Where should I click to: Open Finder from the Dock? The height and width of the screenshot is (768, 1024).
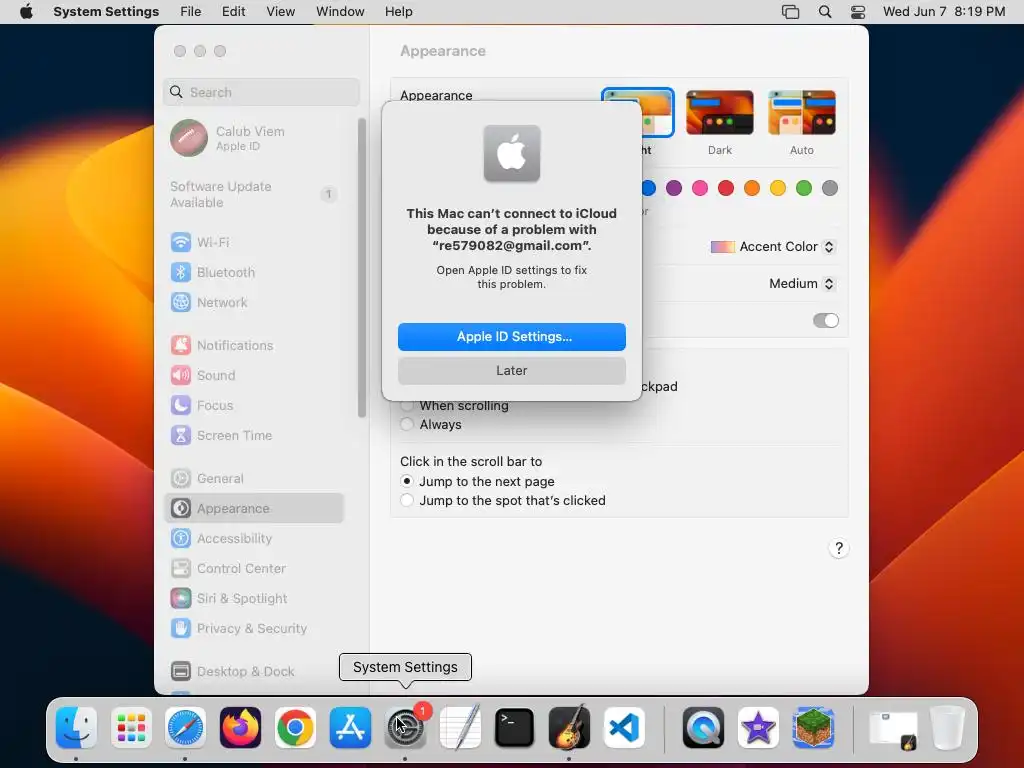pyautogui.click(x=76, y=727)
